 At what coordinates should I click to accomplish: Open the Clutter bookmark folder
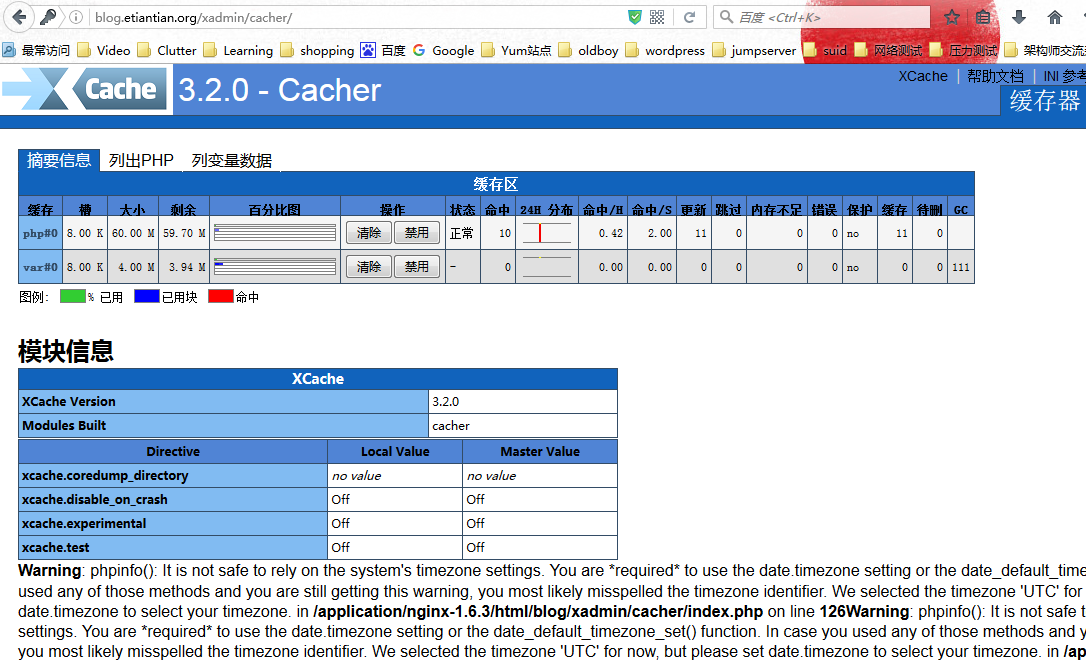click(167, 50)
